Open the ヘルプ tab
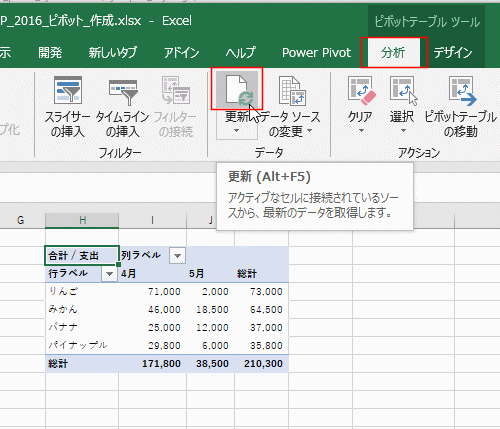Screen dimensions: 500x429 tap(240, 53)
